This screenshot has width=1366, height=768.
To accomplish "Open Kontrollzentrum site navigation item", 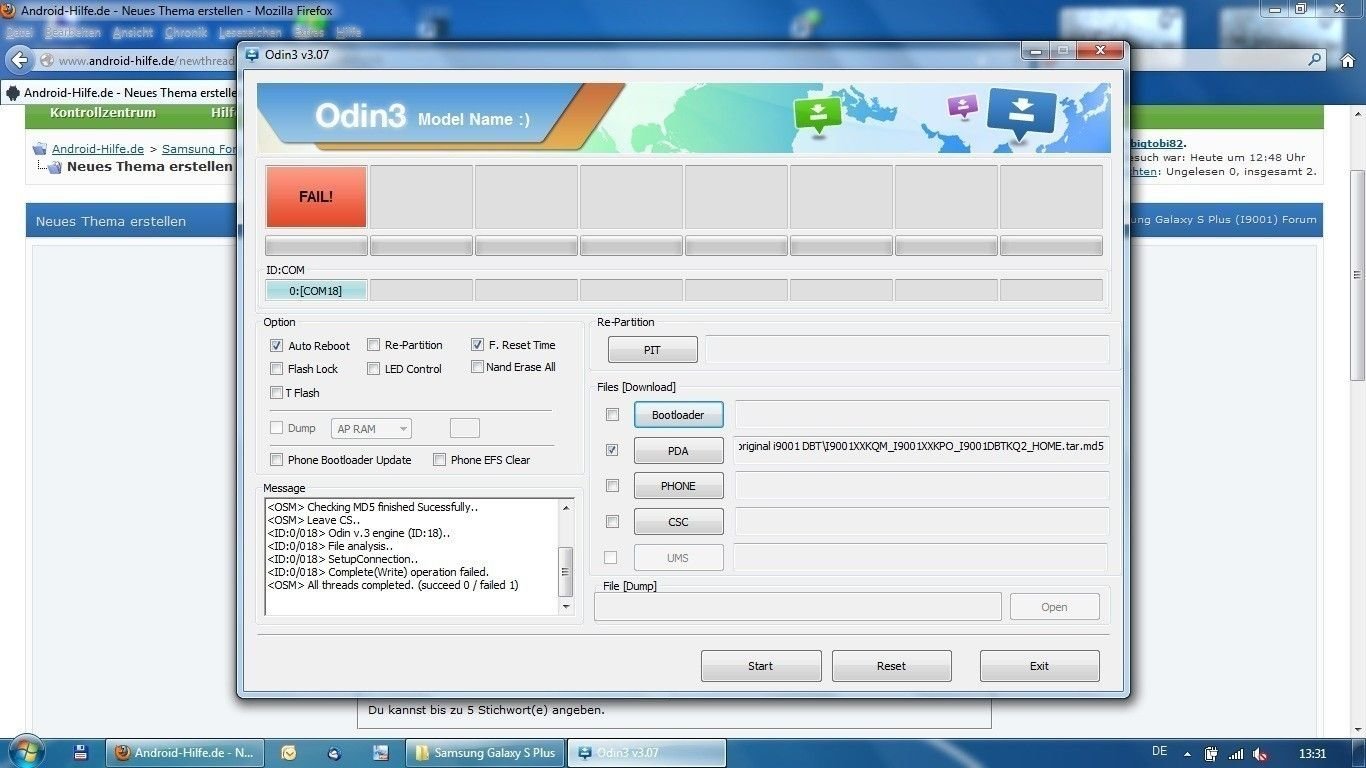I will [103, 112].
